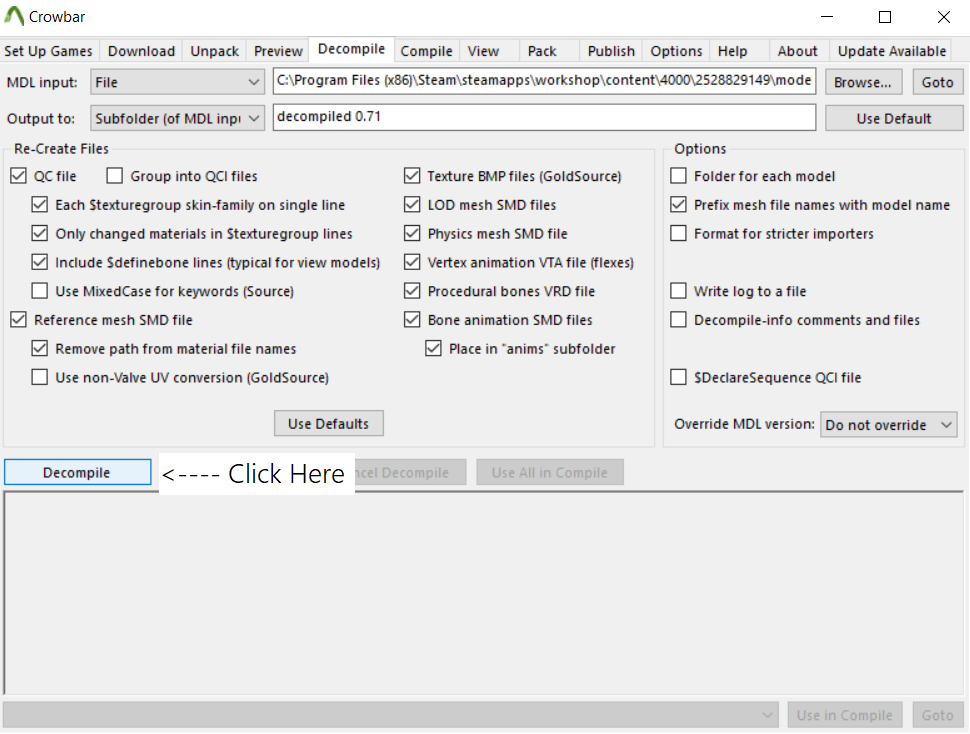970x734 pixels.
Task: Switch to the Download tab
Action: click(141, 51)
